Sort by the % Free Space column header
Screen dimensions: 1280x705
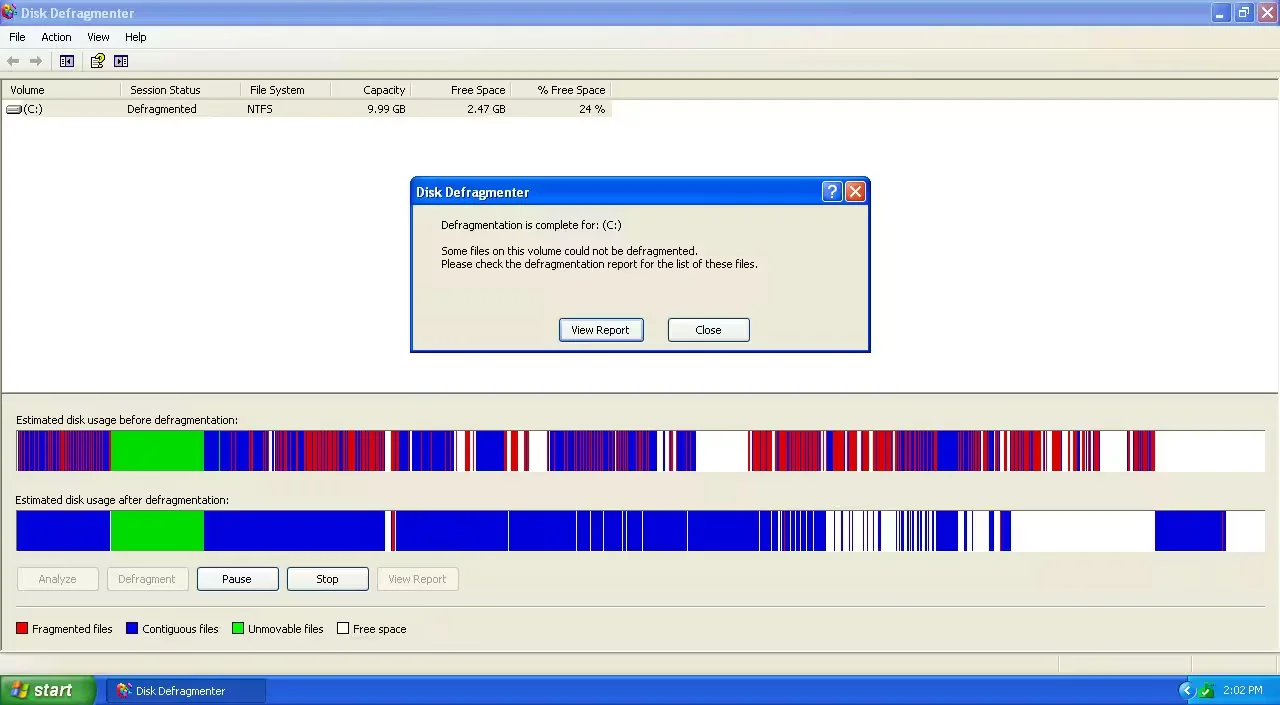point(560,90)
